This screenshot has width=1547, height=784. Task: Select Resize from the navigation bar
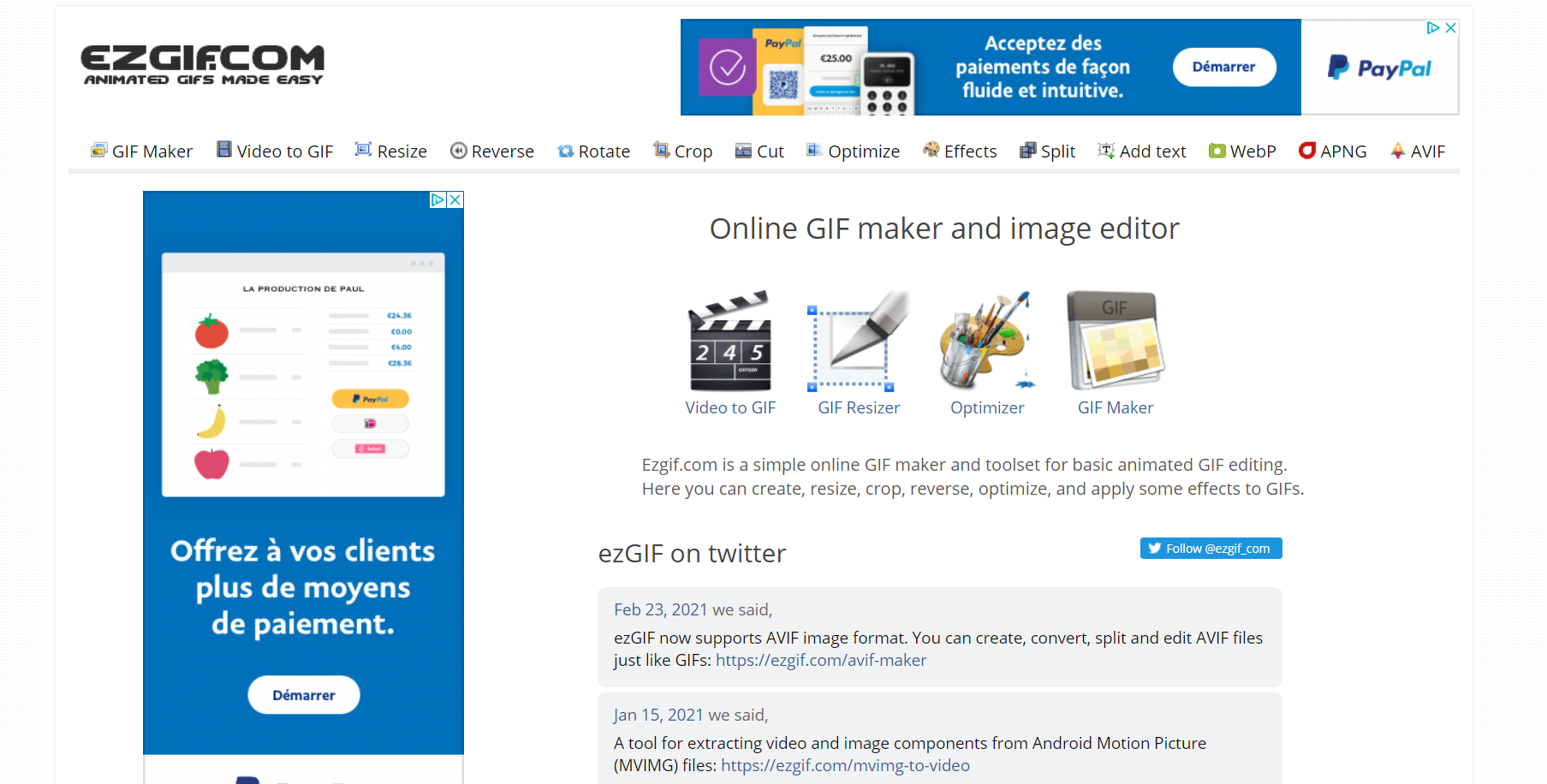click(391, 151)
